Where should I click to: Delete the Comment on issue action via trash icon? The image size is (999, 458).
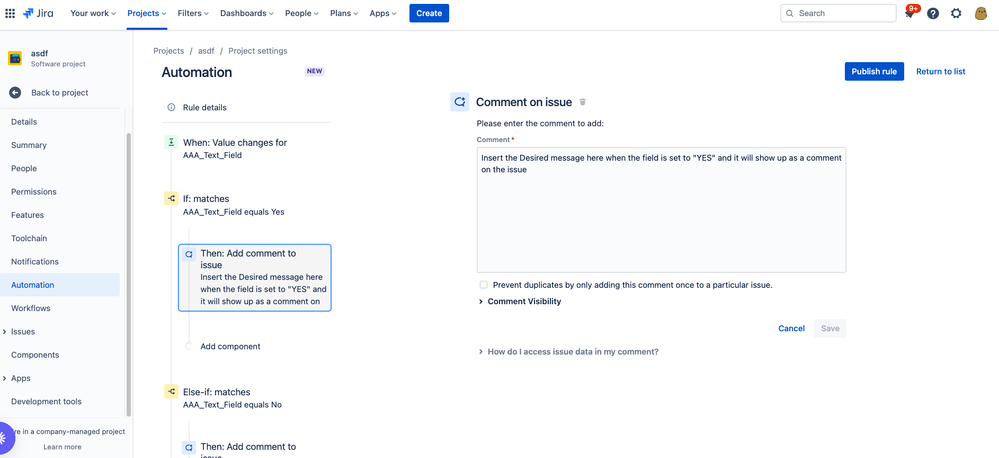pos(582,102)
